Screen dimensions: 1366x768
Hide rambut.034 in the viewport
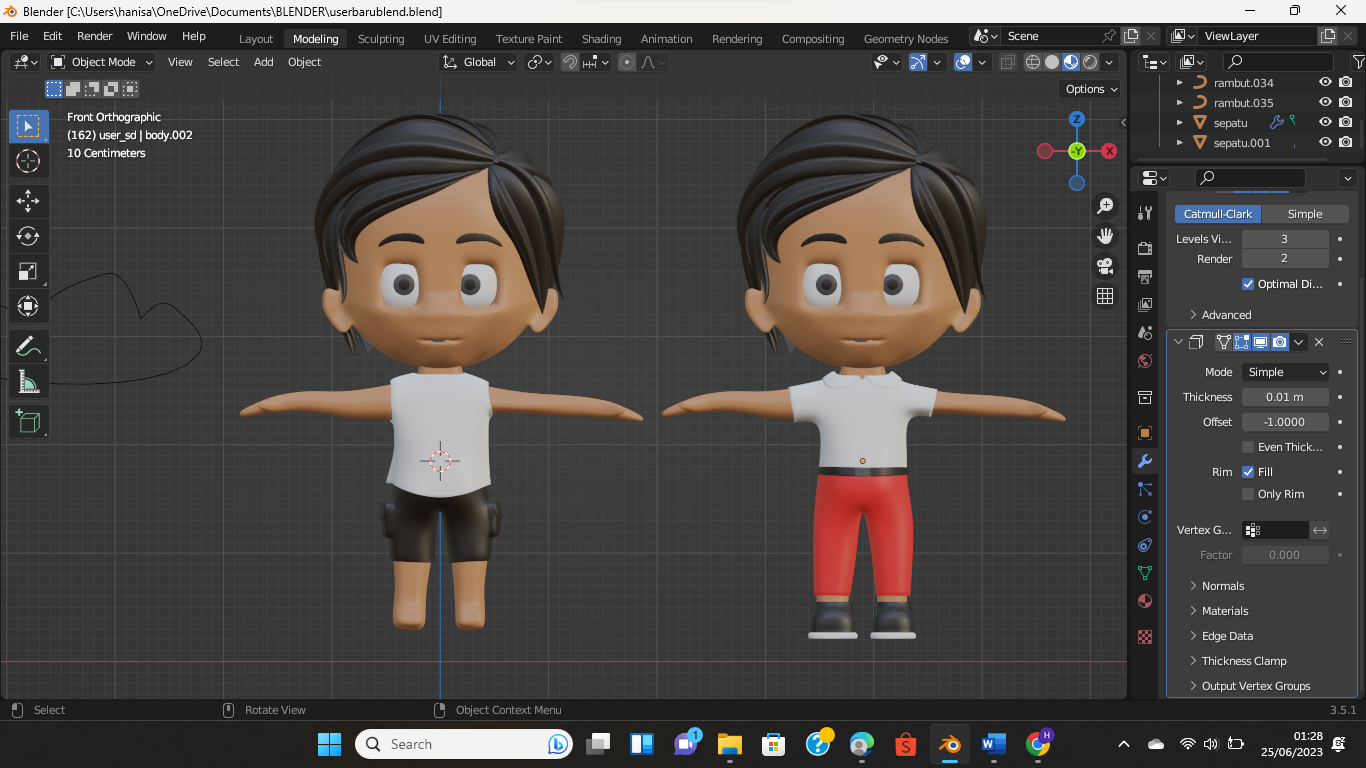pyautogui.click(x=1325, y=83)
